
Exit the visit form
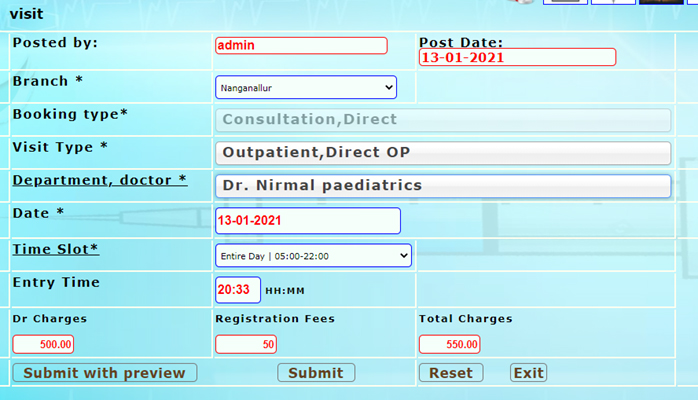coord(528,373)
